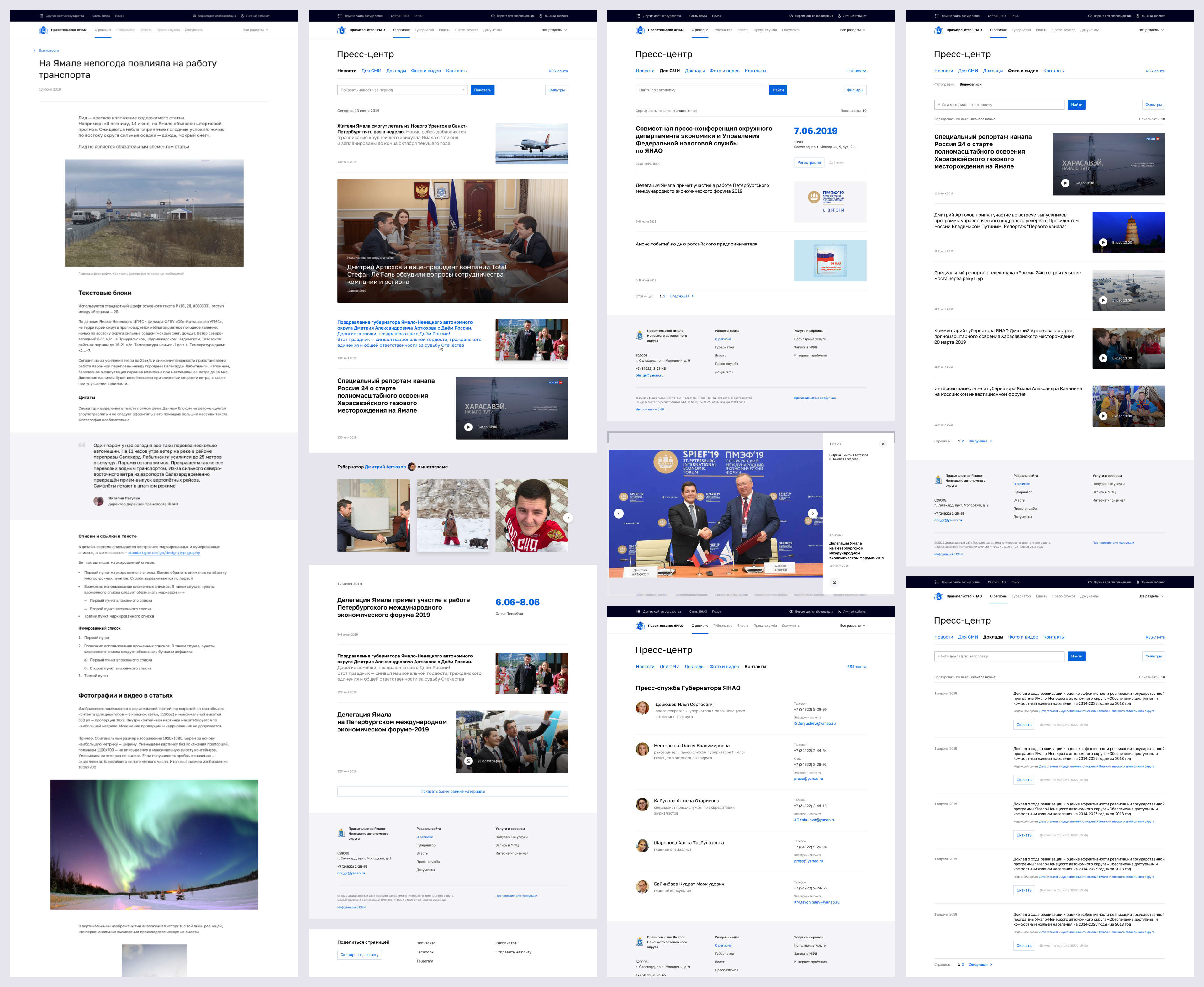The image size is (1204, 987).
Task: Click Показать более ранние материалы
Action: coord(452,791)
